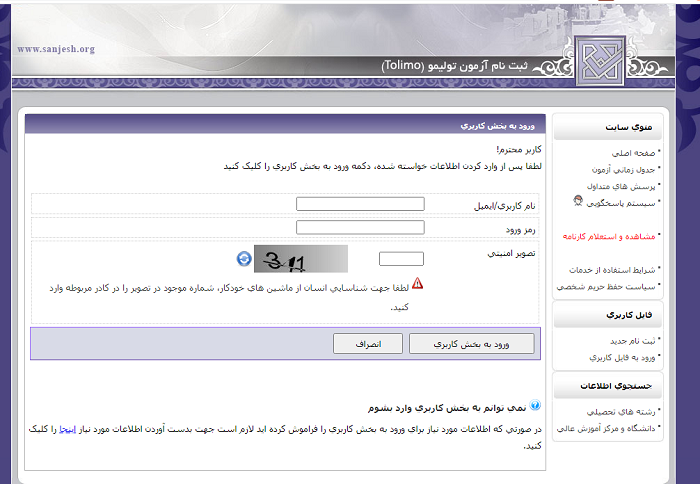The height and width of the screenshot is (484, 700).
Task: Open دانشگاه و مرکز آموزش عالی link
Action: click(x=606, y=429)
